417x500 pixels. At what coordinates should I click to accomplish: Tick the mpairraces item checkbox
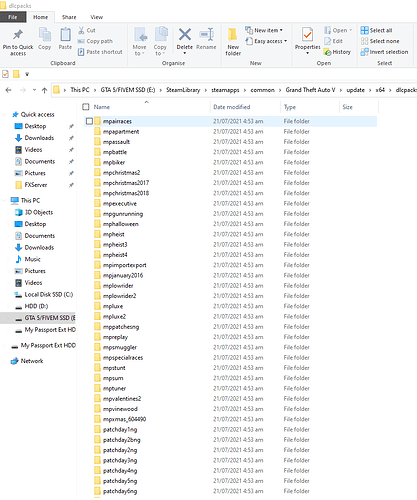(89, 121)
